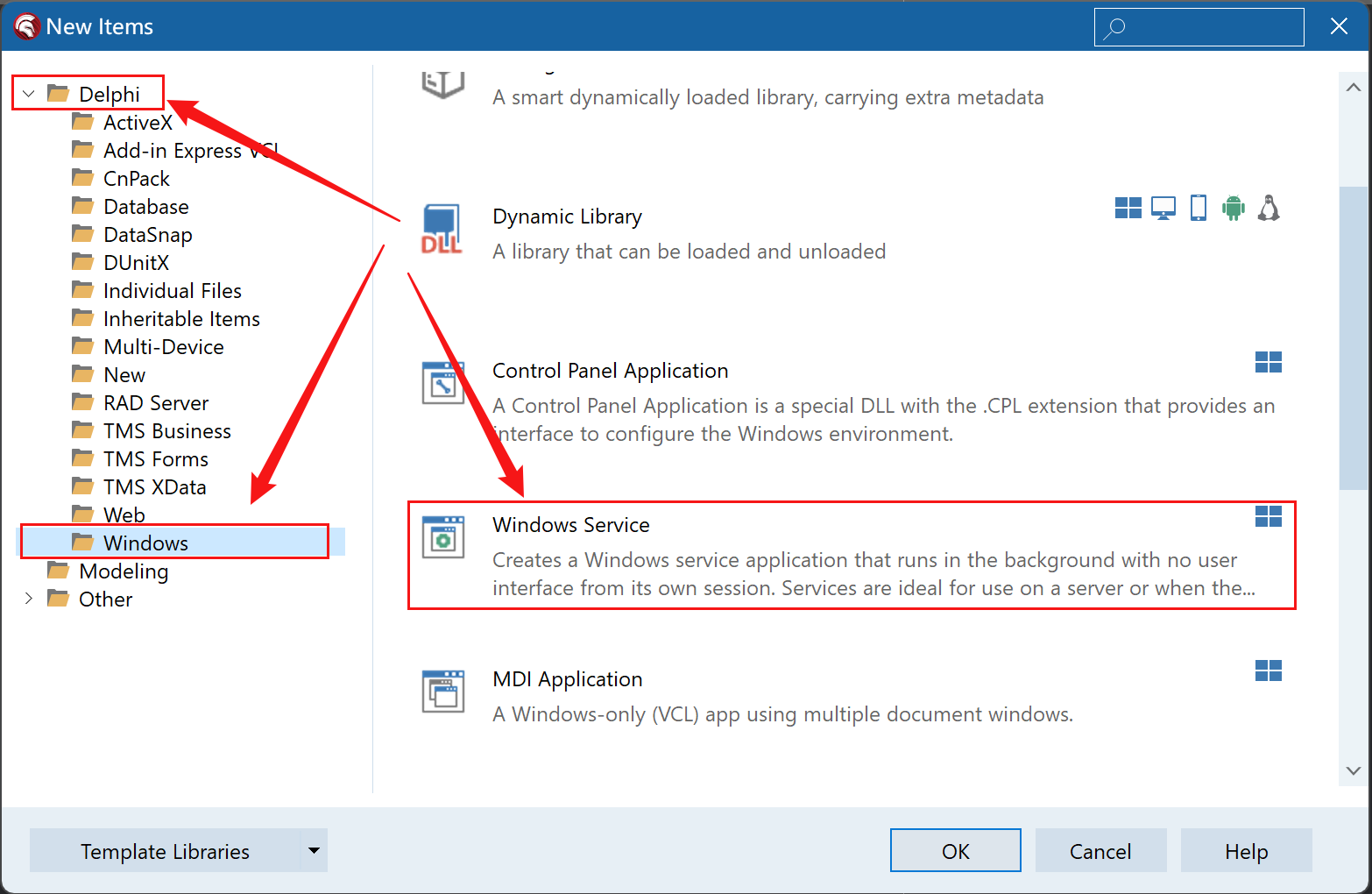Image resolution: width=1372 pixels, height=894 pixels.
Task: Open the Template Libraries dropdown arrow
Action: point(314,850)
